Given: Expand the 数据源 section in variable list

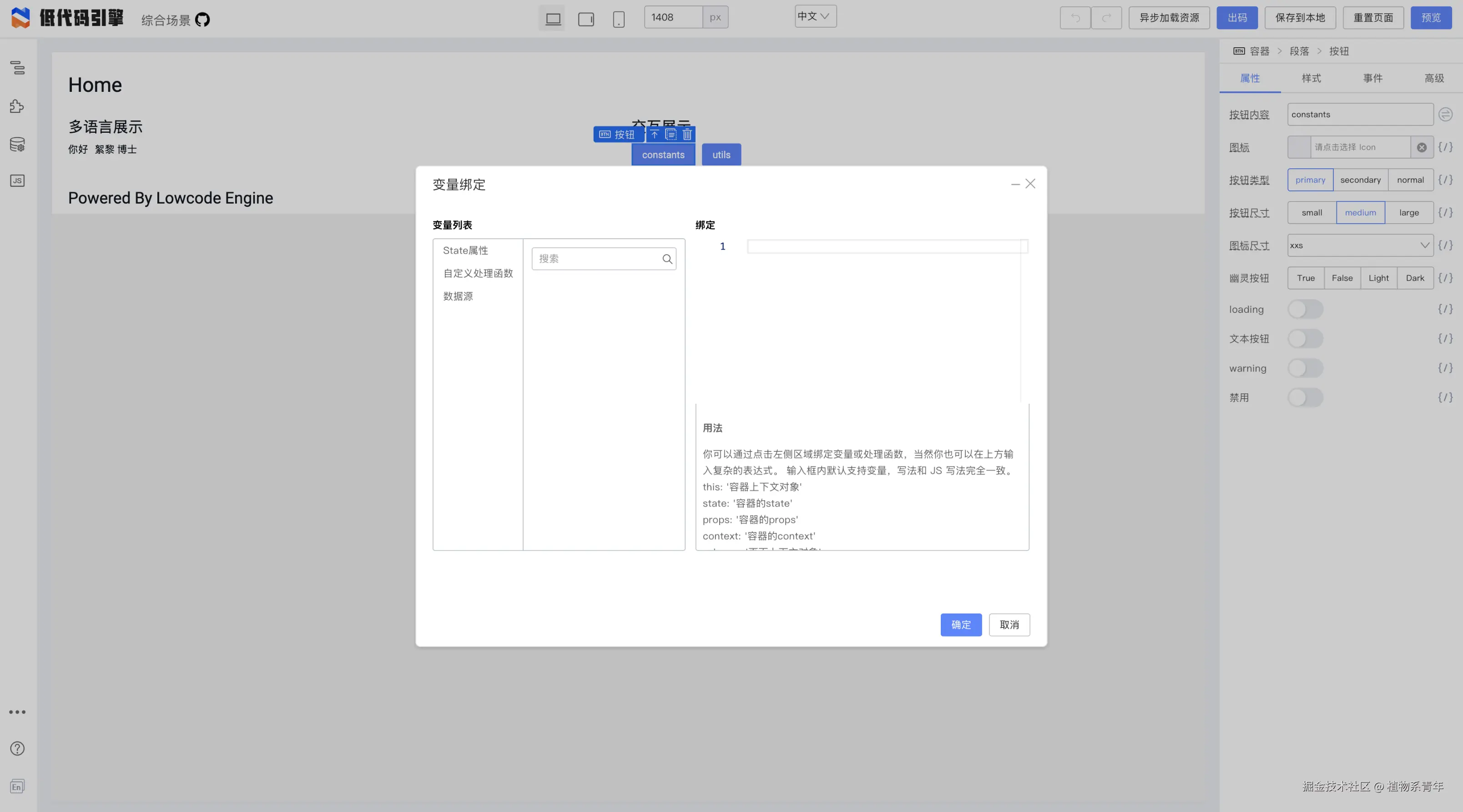Looking at the screenshot, I should (458, 296).
